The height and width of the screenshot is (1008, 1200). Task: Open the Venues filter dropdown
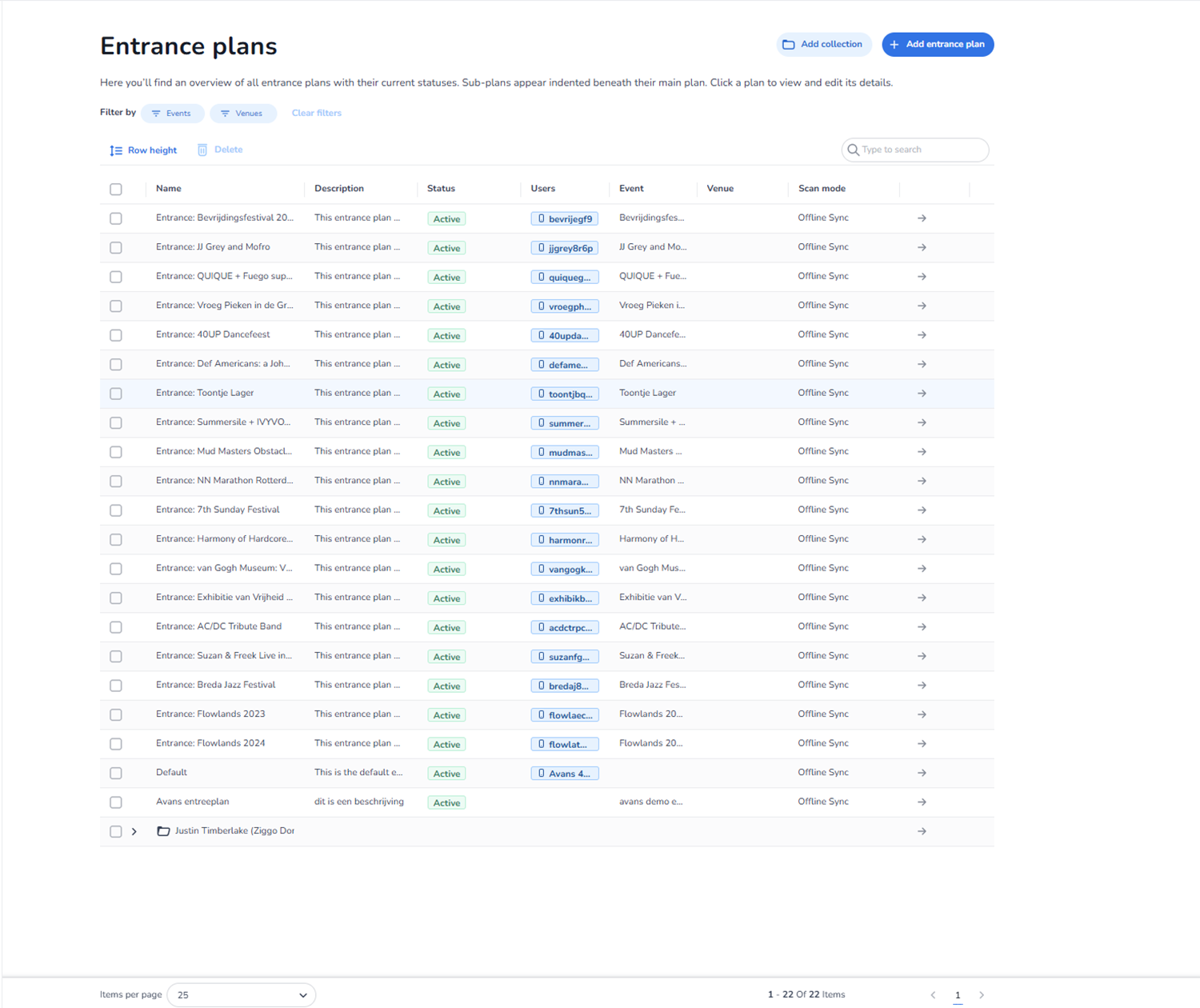pyautogui.click(x=242, y=114)
